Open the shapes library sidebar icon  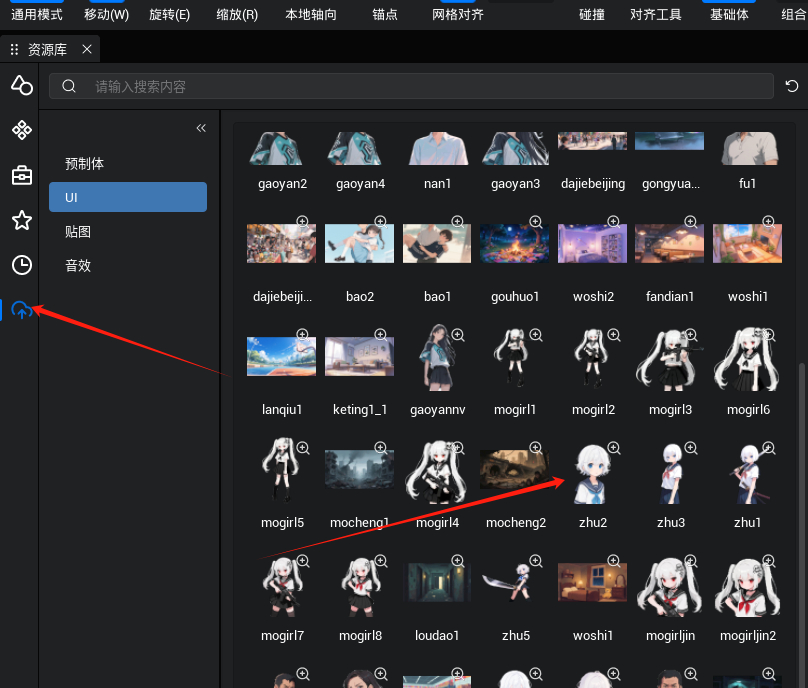coord(22,85)
